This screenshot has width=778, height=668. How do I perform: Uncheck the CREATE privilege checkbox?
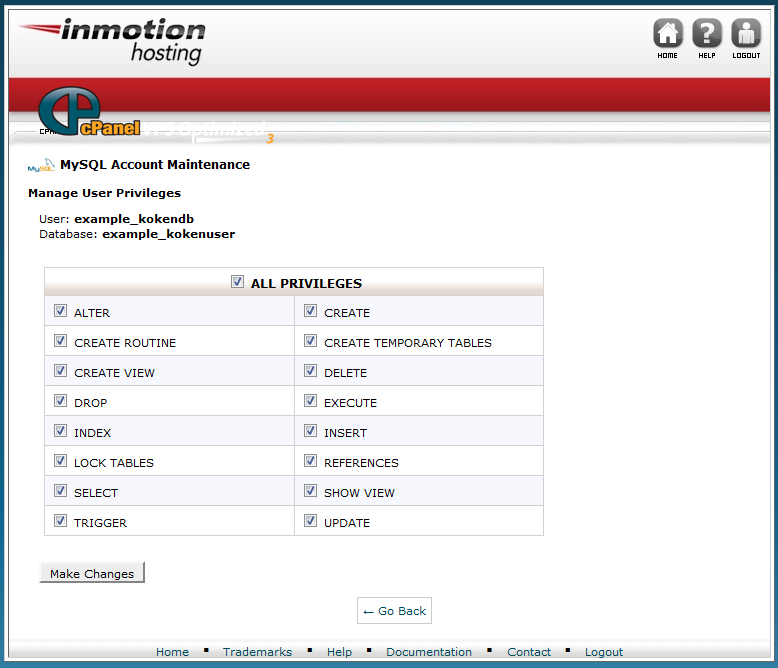(311, 311)
